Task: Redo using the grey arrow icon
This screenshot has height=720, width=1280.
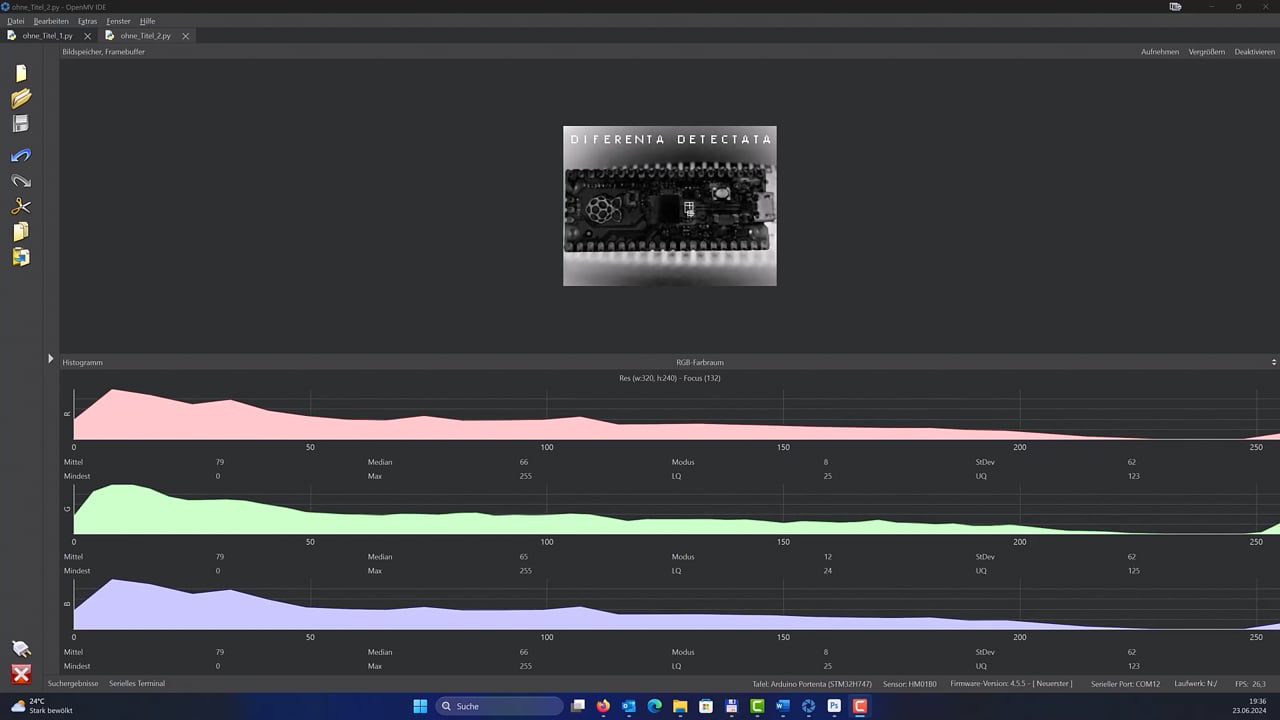Action: [21, 181]
